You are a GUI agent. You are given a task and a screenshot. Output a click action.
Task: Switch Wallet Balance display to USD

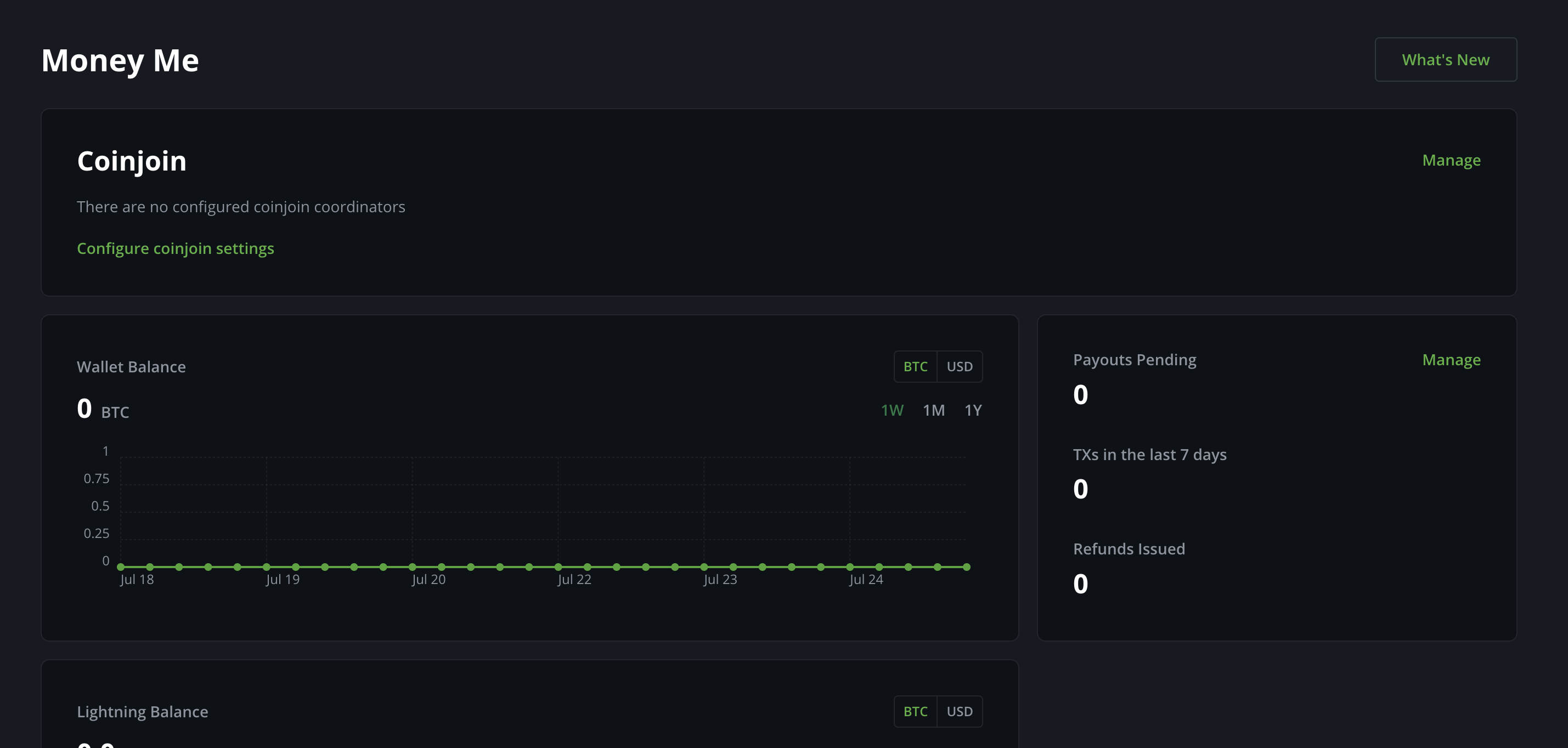[x=960, y=366]
